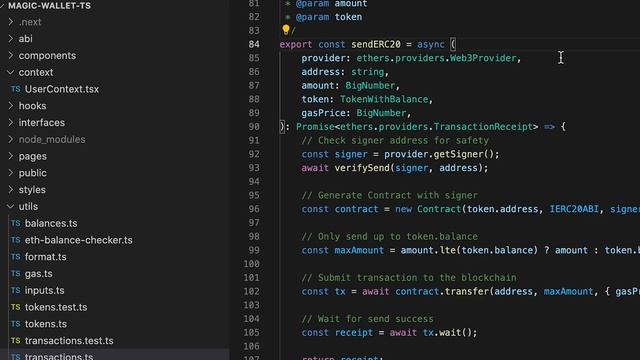Image resolution: width=640 pixels, height=360 pixels.
Task: Expand the node_modules folder
Action: click(x=11, y=139)
